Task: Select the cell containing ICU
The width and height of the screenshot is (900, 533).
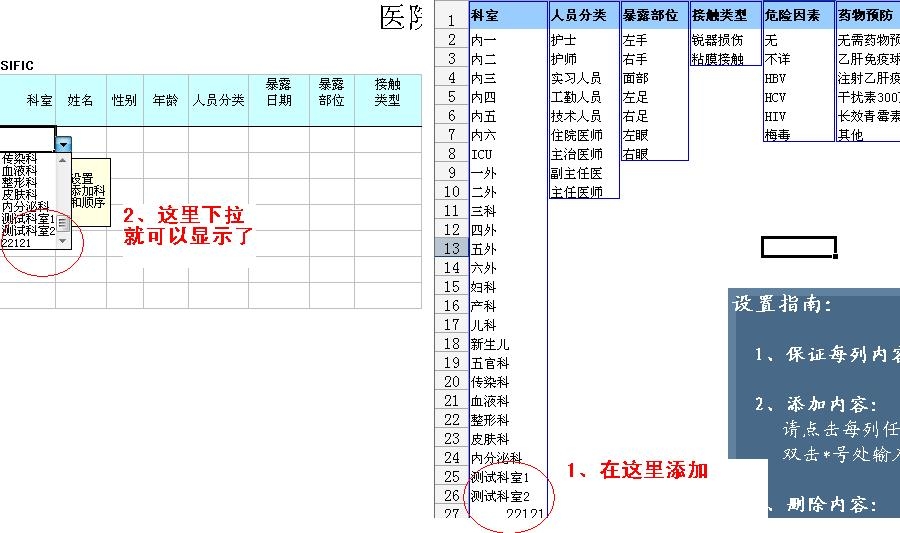Action: click(507, 154)
